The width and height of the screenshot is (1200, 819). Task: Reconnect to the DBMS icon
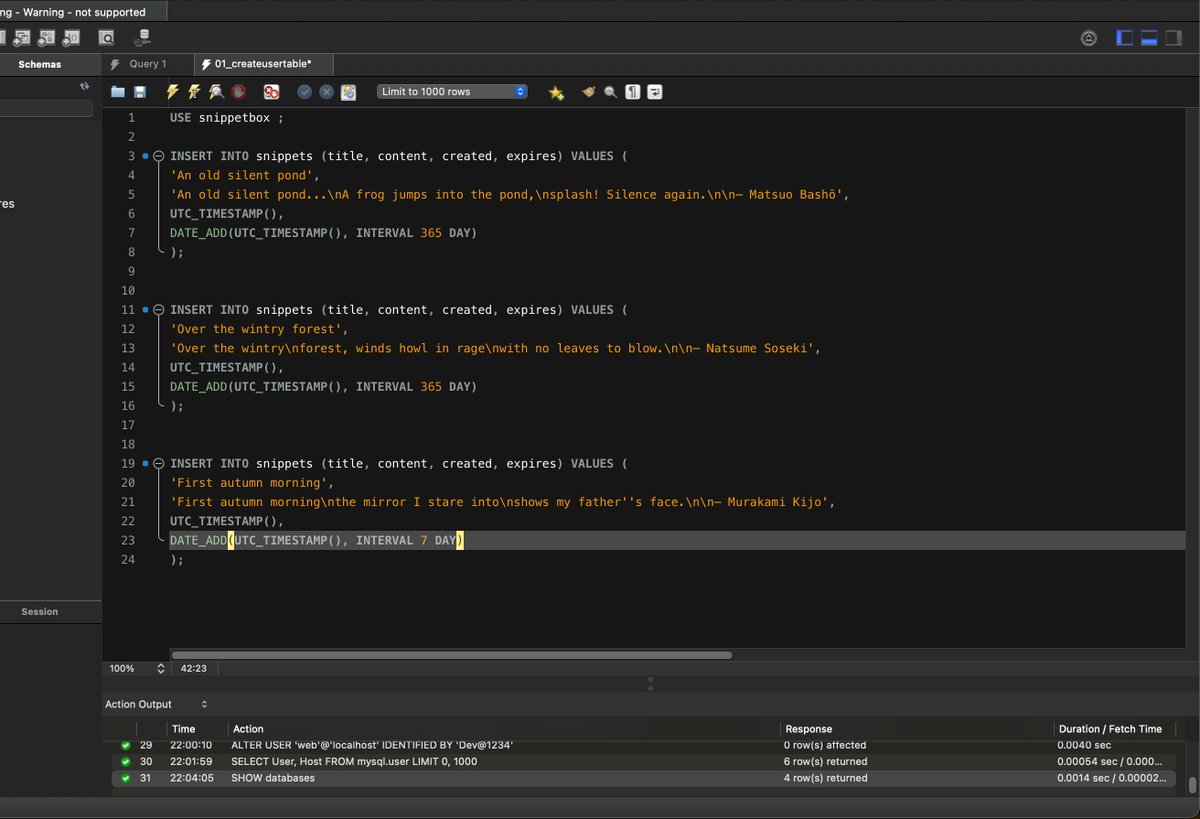142,37
